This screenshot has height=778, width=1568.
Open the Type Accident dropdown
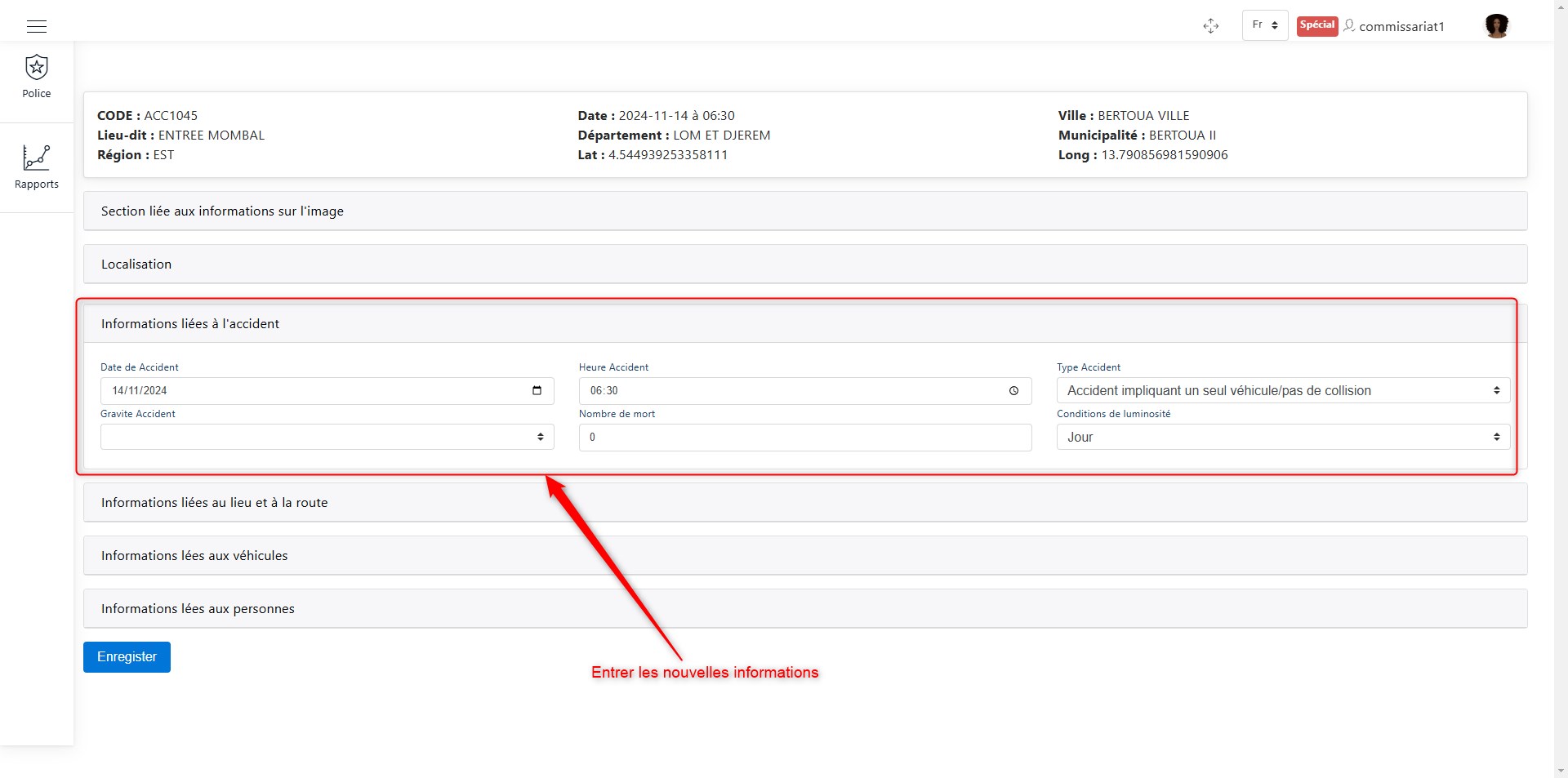click(x=1283, y=390)
